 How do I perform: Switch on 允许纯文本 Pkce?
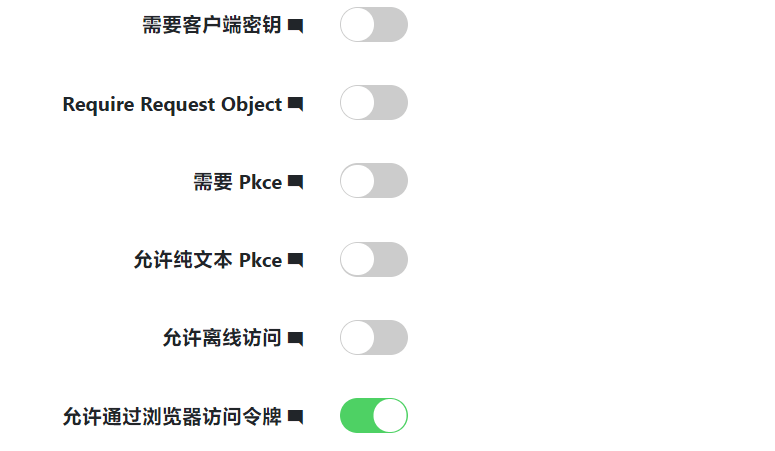pyautogui.click(x=373, y=259)
